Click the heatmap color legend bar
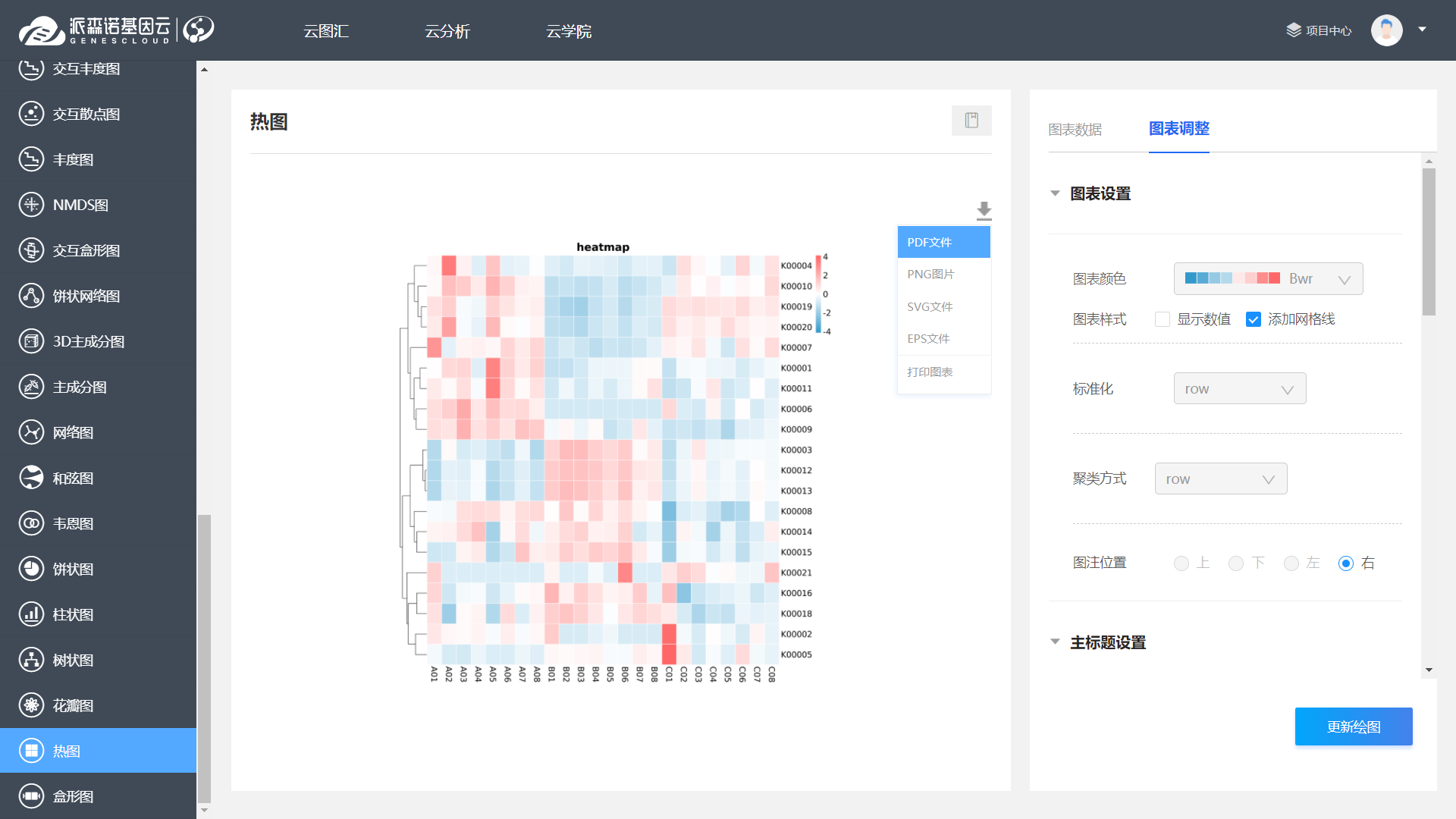The image size is (1456, 819). click(x=818, y=294)
